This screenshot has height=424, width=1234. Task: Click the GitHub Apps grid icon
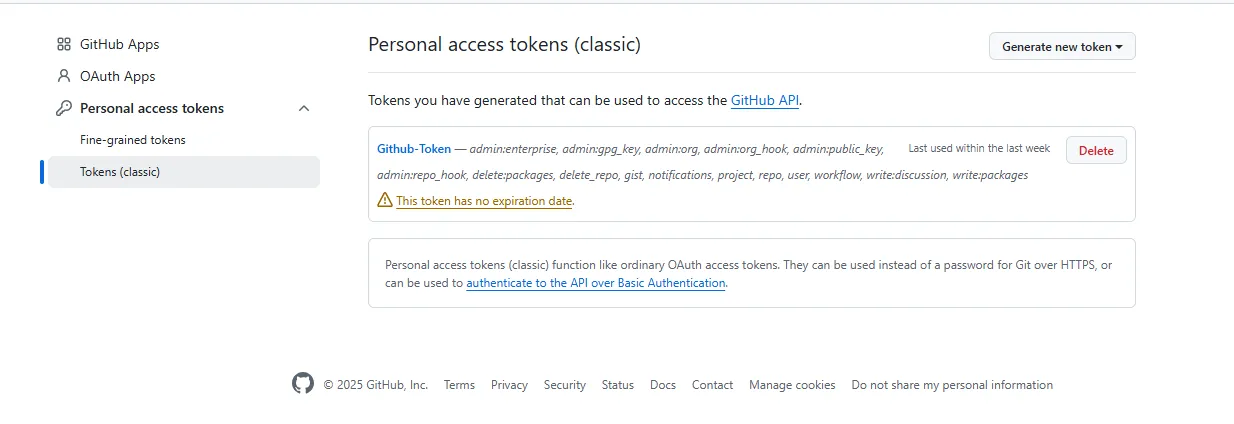point(64,44)
